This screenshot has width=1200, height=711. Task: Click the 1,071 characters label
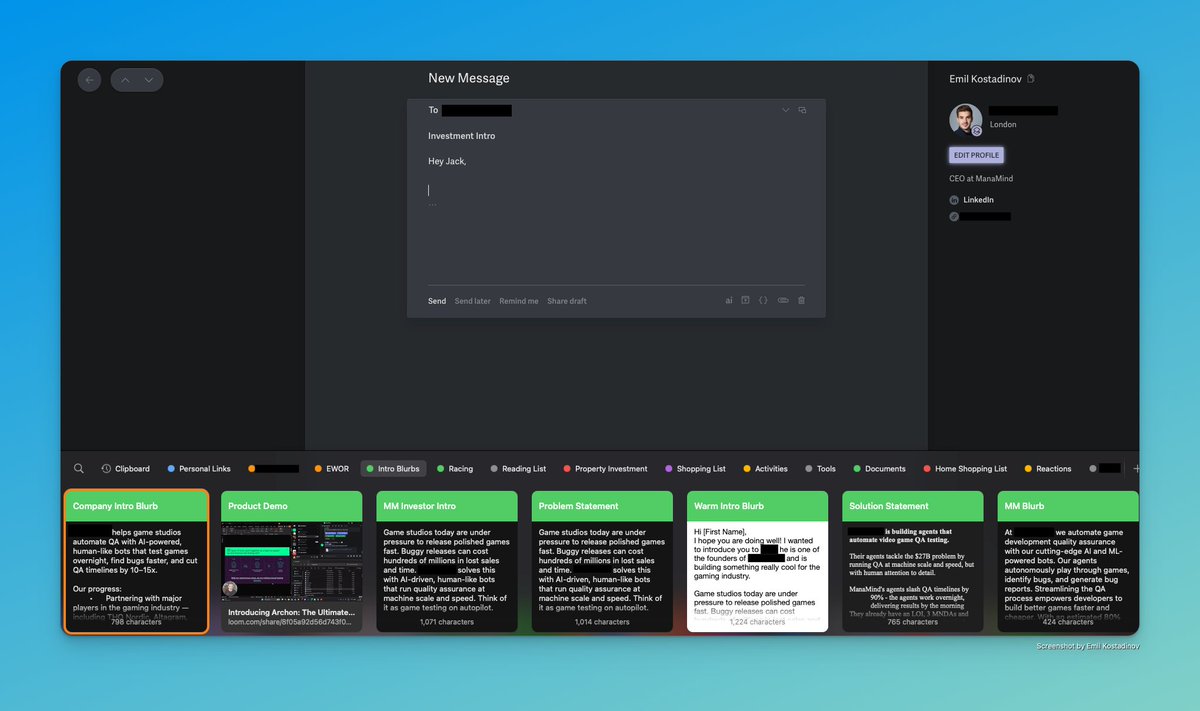pos(447,622)
